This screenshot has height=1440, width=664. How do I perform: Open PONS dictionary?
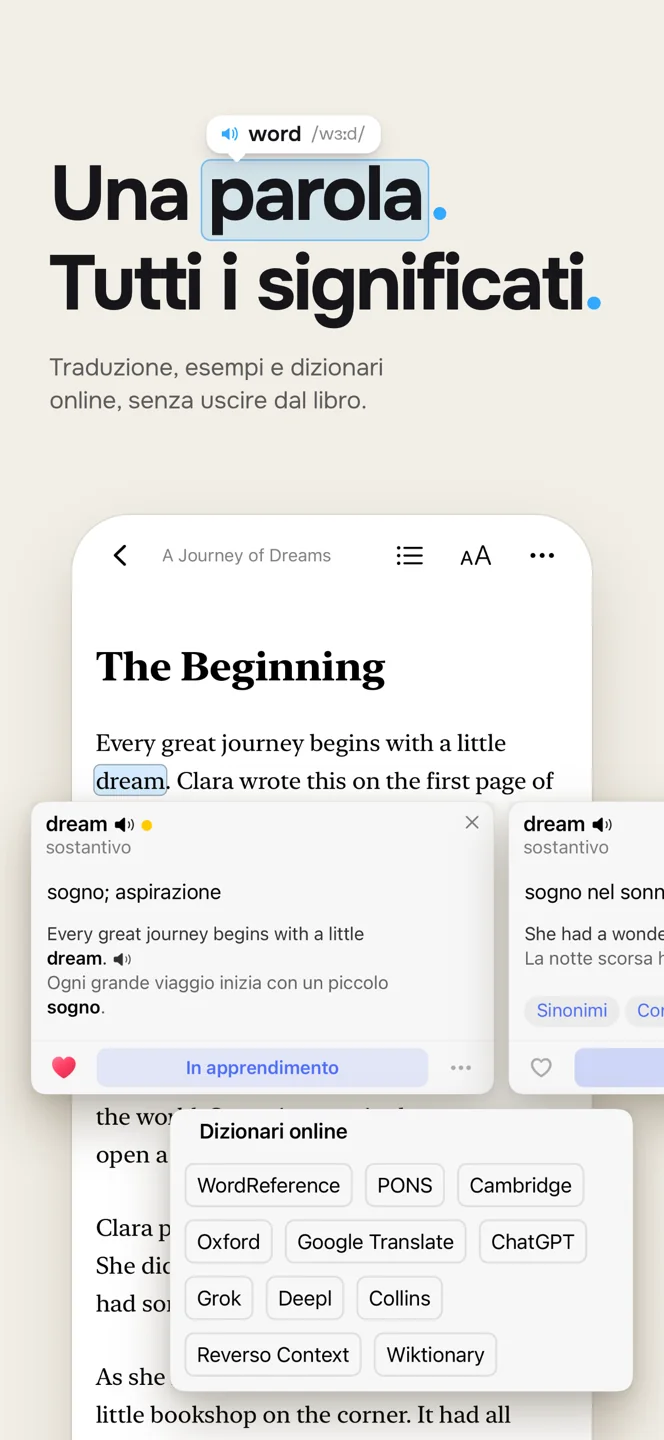tap(405, 1185)
